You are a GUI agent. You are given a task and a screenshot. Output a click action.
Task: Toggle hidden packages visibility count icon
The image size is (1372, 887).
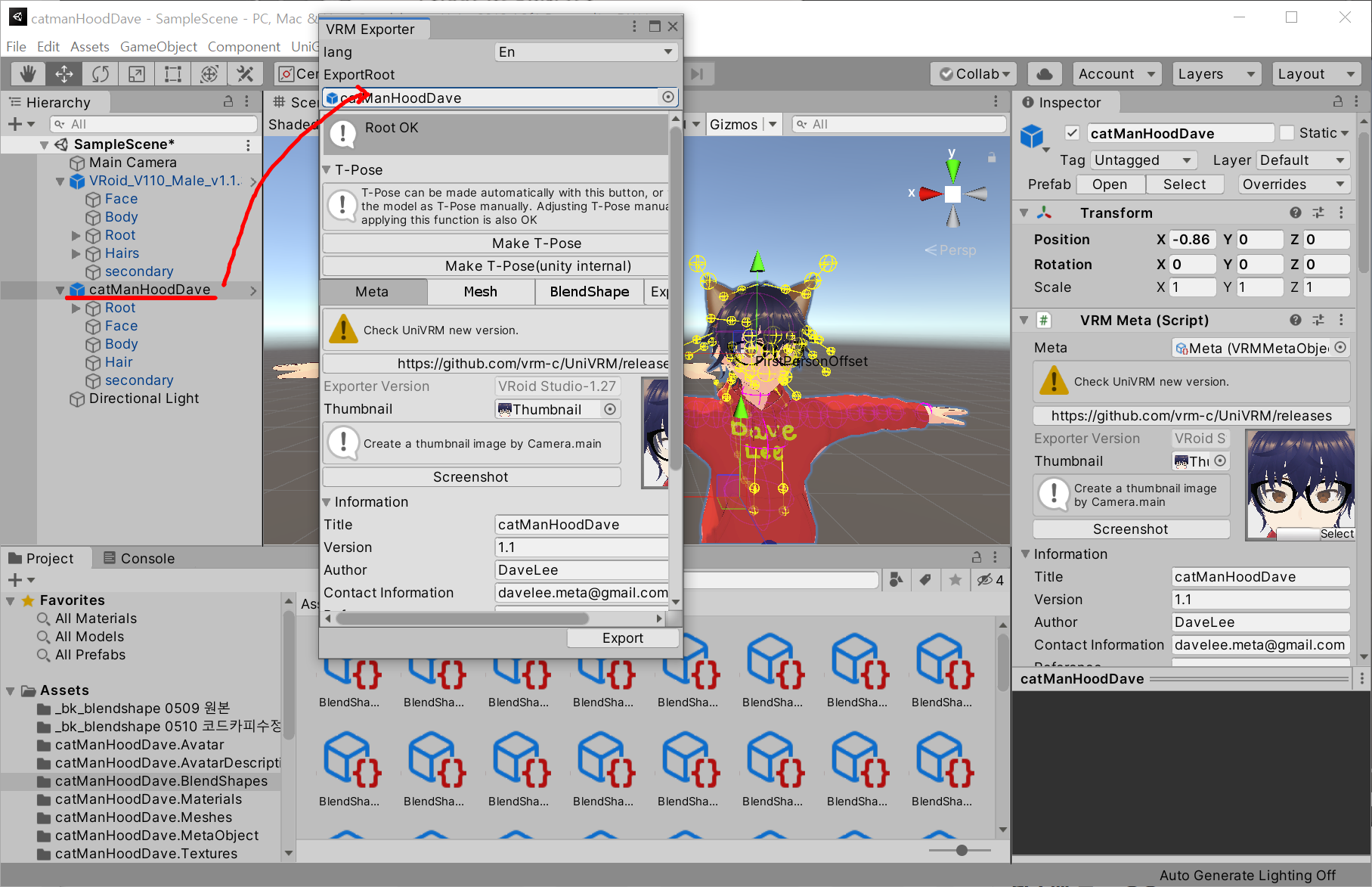990,580
